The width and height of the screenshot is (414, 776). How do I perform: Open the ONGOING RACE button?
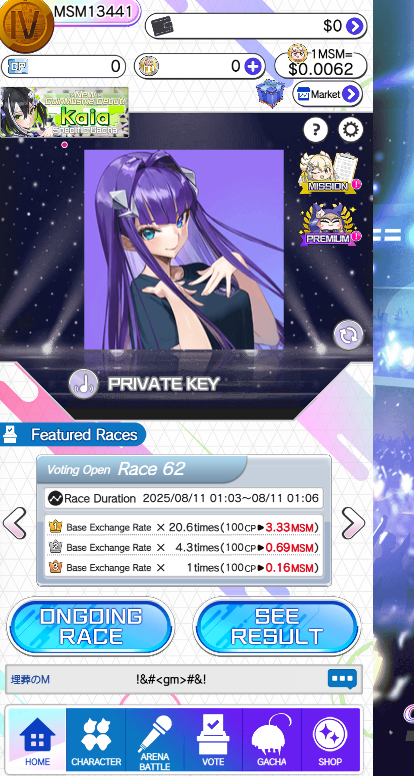(x=91, y=627)
